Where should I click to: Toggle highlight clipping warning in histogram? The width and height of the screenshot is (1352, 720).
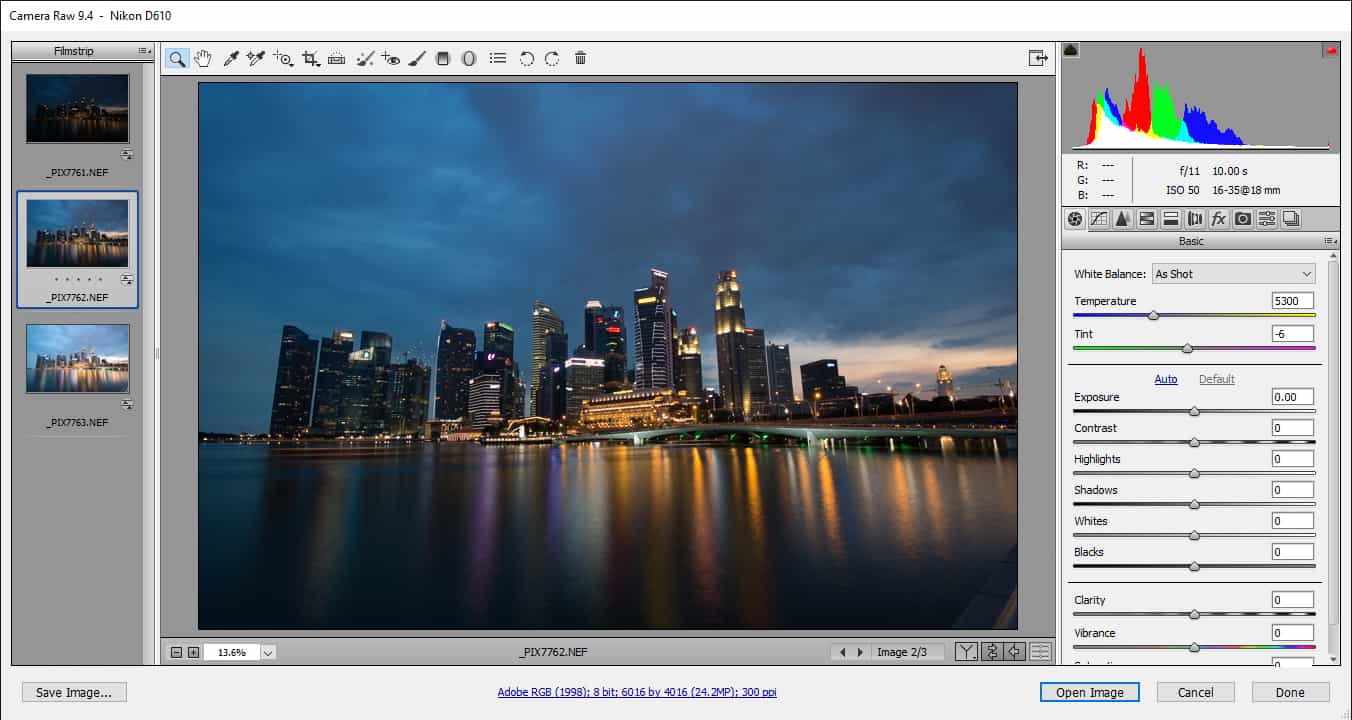pyautogui.click(x=1331, y=50)
